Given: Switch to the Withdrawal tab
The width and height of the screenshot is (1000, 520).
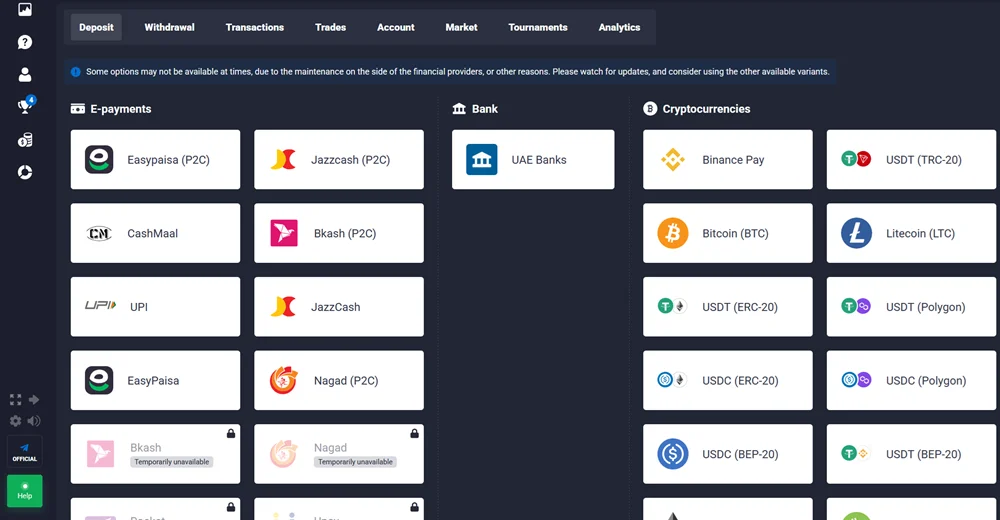Looking at the screenshot, I should coord(170,27).
